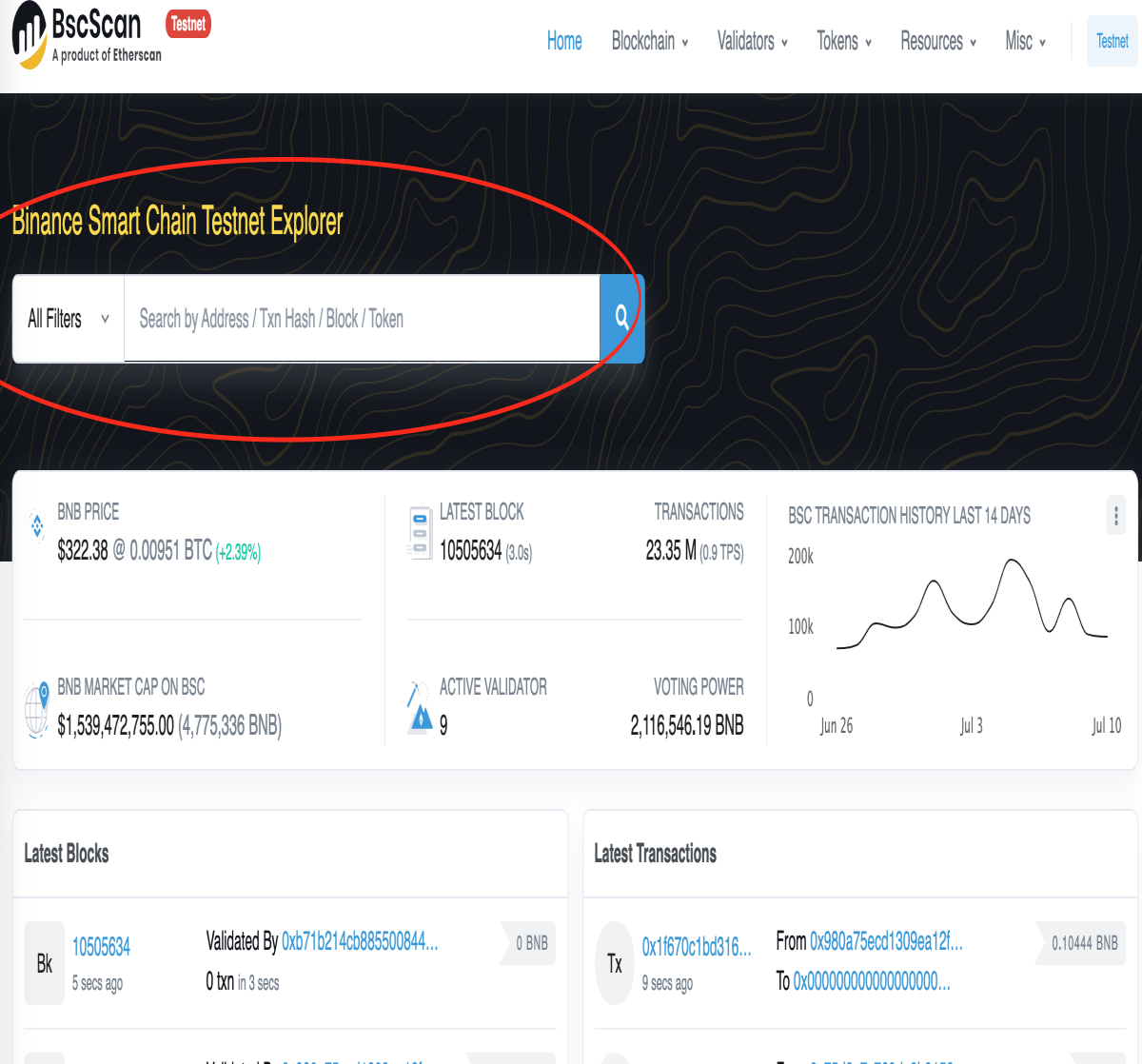1142x1064 pixels.
Task: Click voting power 2,116,546.19 BNB
Action: 687,726
